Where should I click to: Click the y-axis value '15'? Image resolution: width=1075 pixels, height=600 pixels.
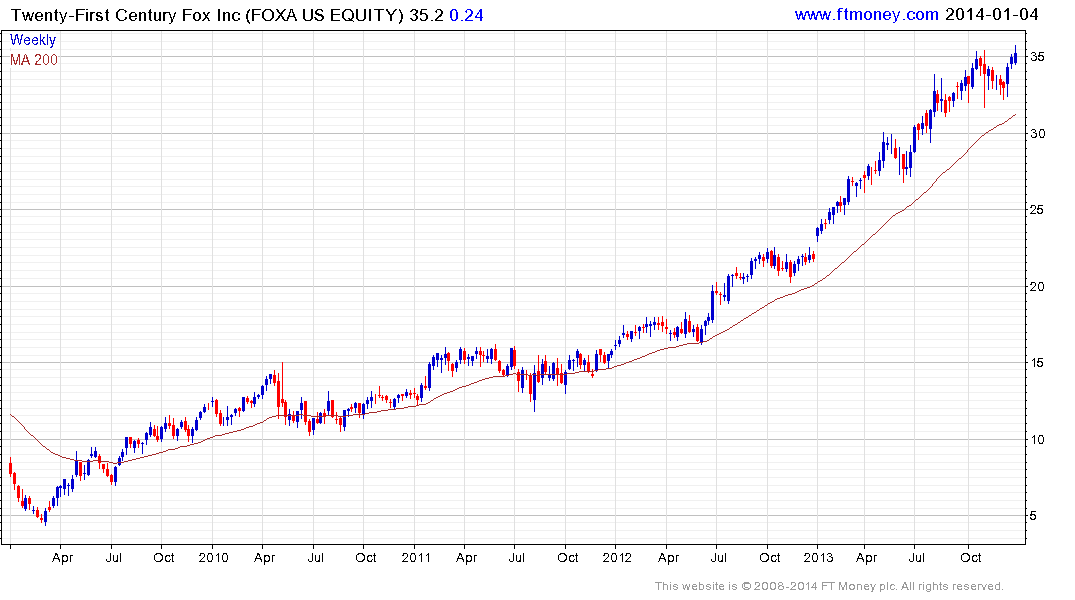pyautogui.click(x=1037, y=362)
